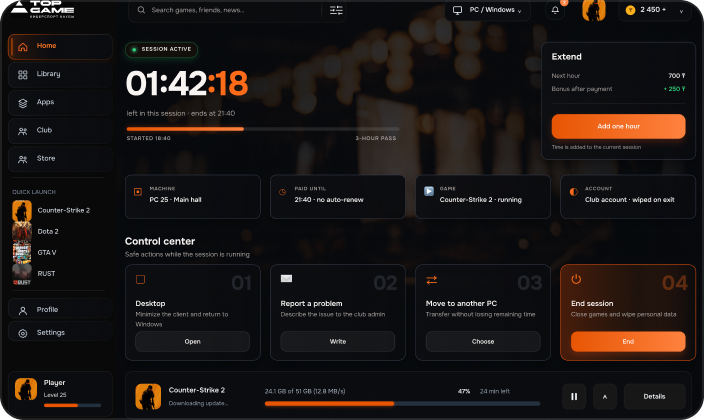Click the Club people icon
The image size is (704, 420).
tap(23, 131)
